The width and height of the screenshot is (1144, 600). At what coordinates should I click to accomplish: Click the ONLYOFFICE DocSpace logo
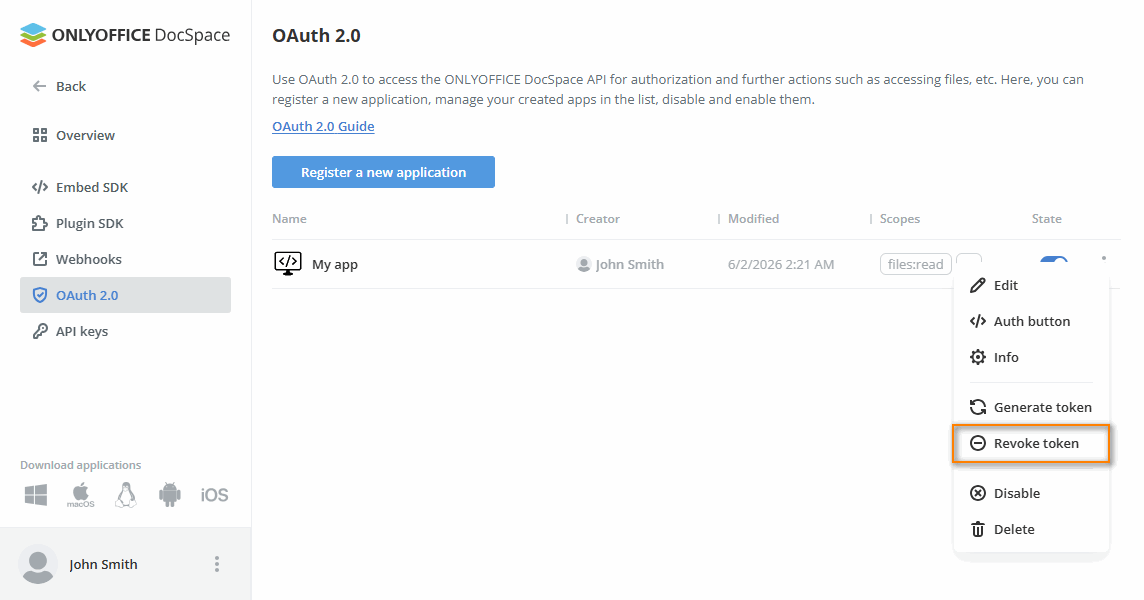pyautogui.click(x=125, y=35)
